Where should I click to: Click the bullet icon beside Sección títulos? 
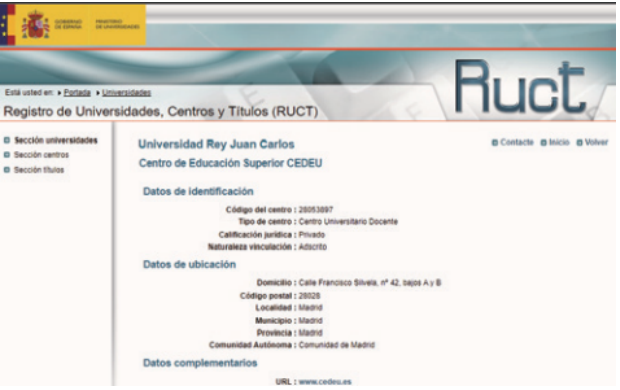(x=7, y=170)
